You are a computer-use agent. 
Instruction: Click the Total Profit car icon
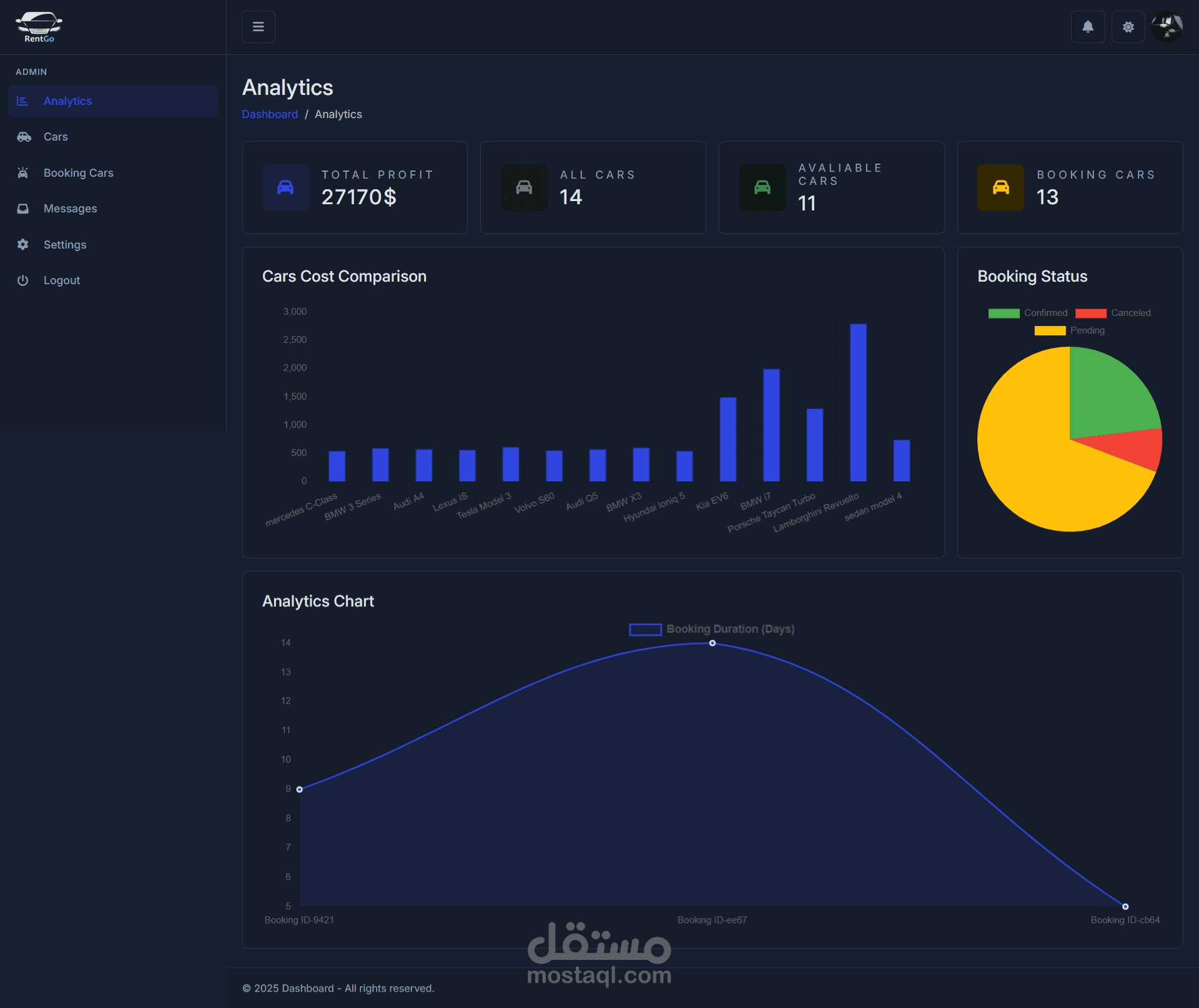click(285, 187)
